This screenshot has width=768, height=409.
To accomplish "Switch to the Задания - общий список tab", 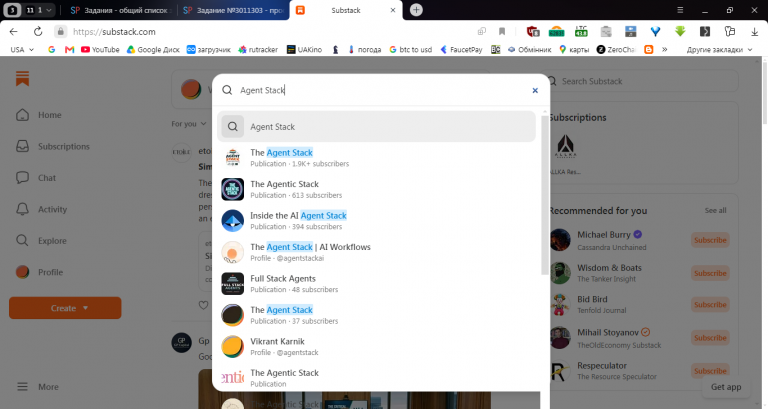I will click(119, 10).
